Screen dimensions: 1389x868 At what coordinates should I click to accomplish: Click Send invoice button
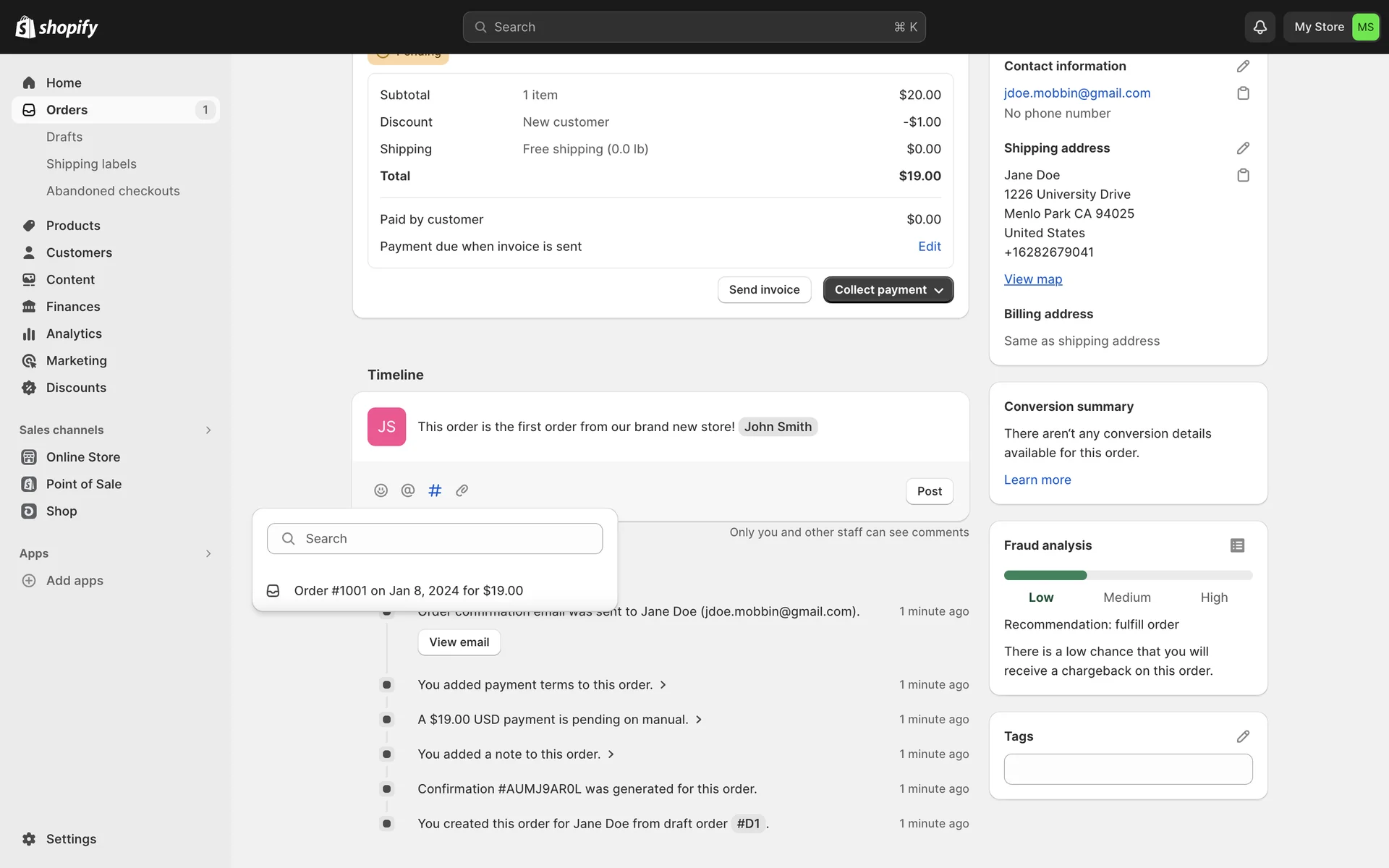[764, 289]
